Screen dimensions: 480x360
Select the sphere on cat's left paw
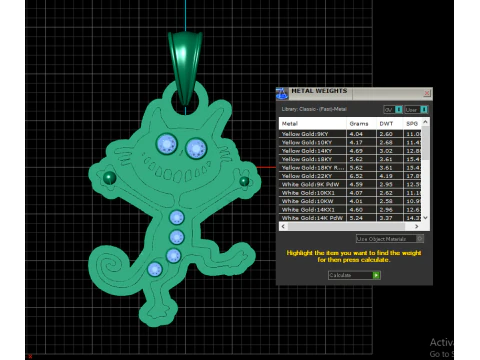[x=109, y=178]
